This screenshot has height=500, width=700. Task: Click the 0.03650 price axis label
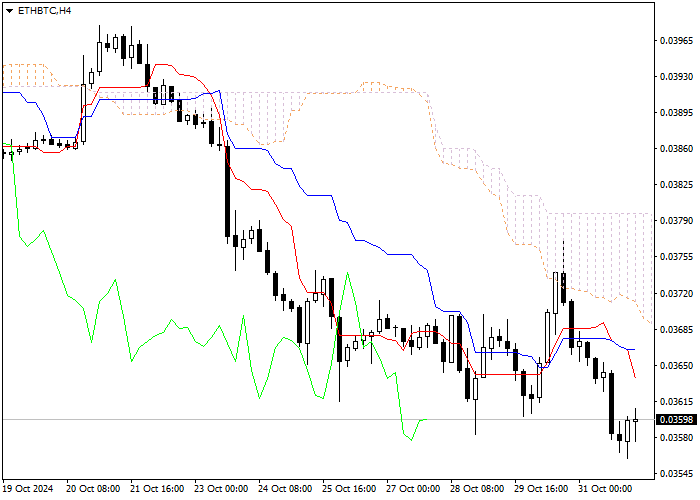[676, 366]
